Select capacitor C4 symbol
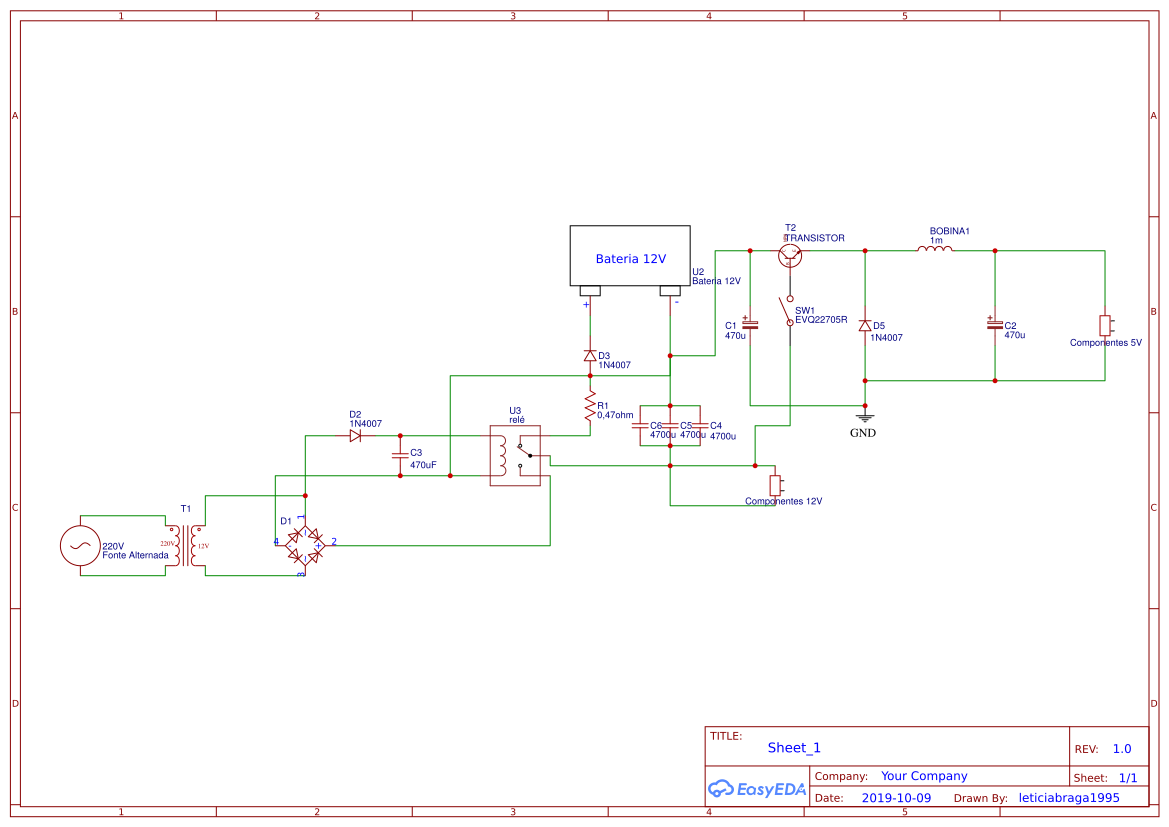This screenshot has width=1169, height=827. [x=700, y=426]
